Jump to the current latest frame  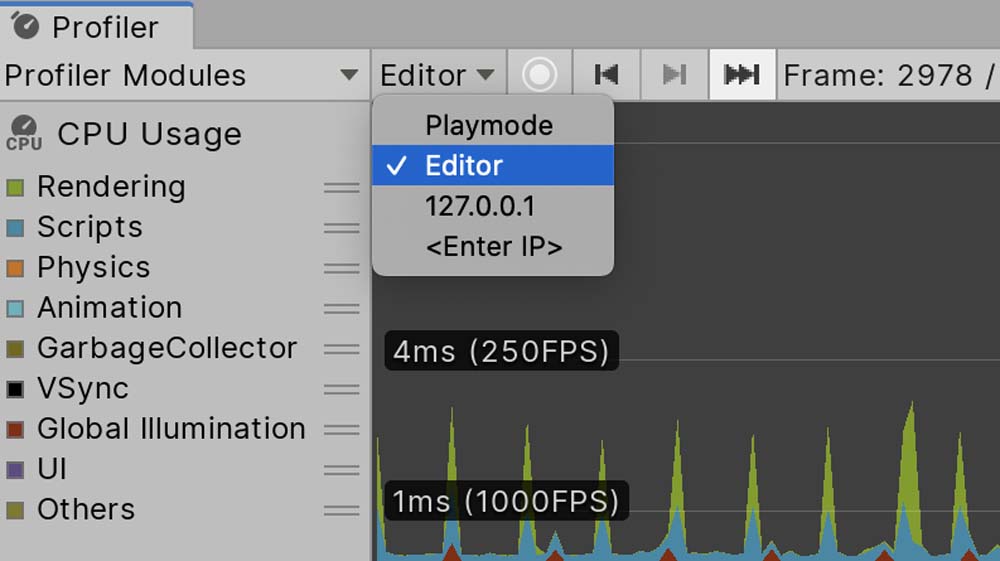click(742, 75)
